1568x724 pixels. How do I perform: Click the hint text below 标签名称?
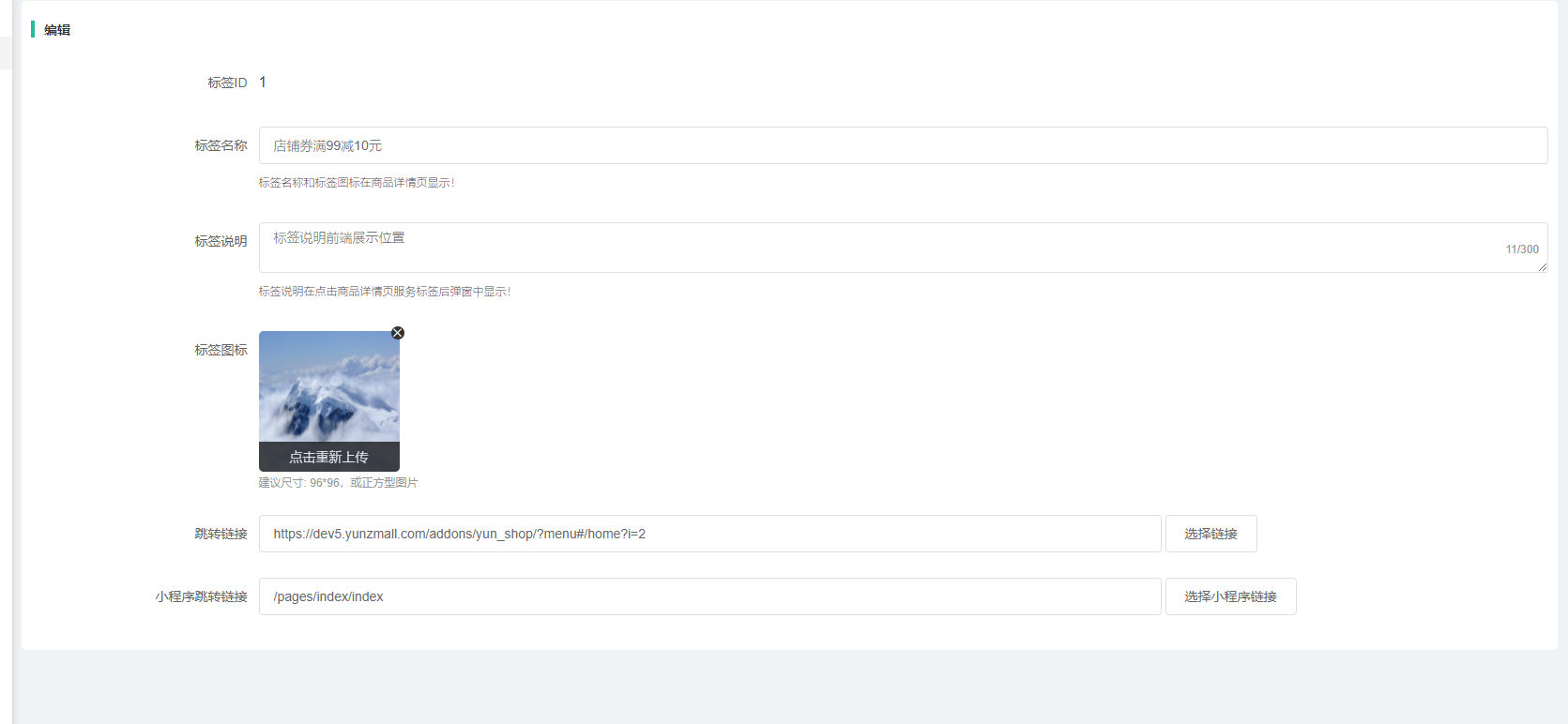[x=357, y=183]
